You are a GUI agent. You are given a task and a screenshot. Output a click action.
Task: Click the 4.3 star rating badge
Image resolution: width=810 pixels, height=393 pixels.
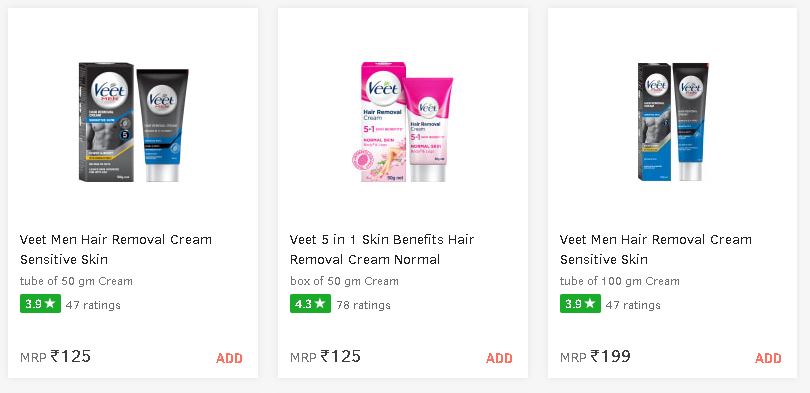[x=310, y=304]
